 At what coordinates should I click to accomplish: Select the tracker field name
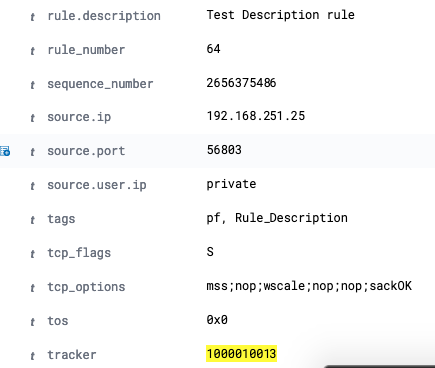(72, 355)
